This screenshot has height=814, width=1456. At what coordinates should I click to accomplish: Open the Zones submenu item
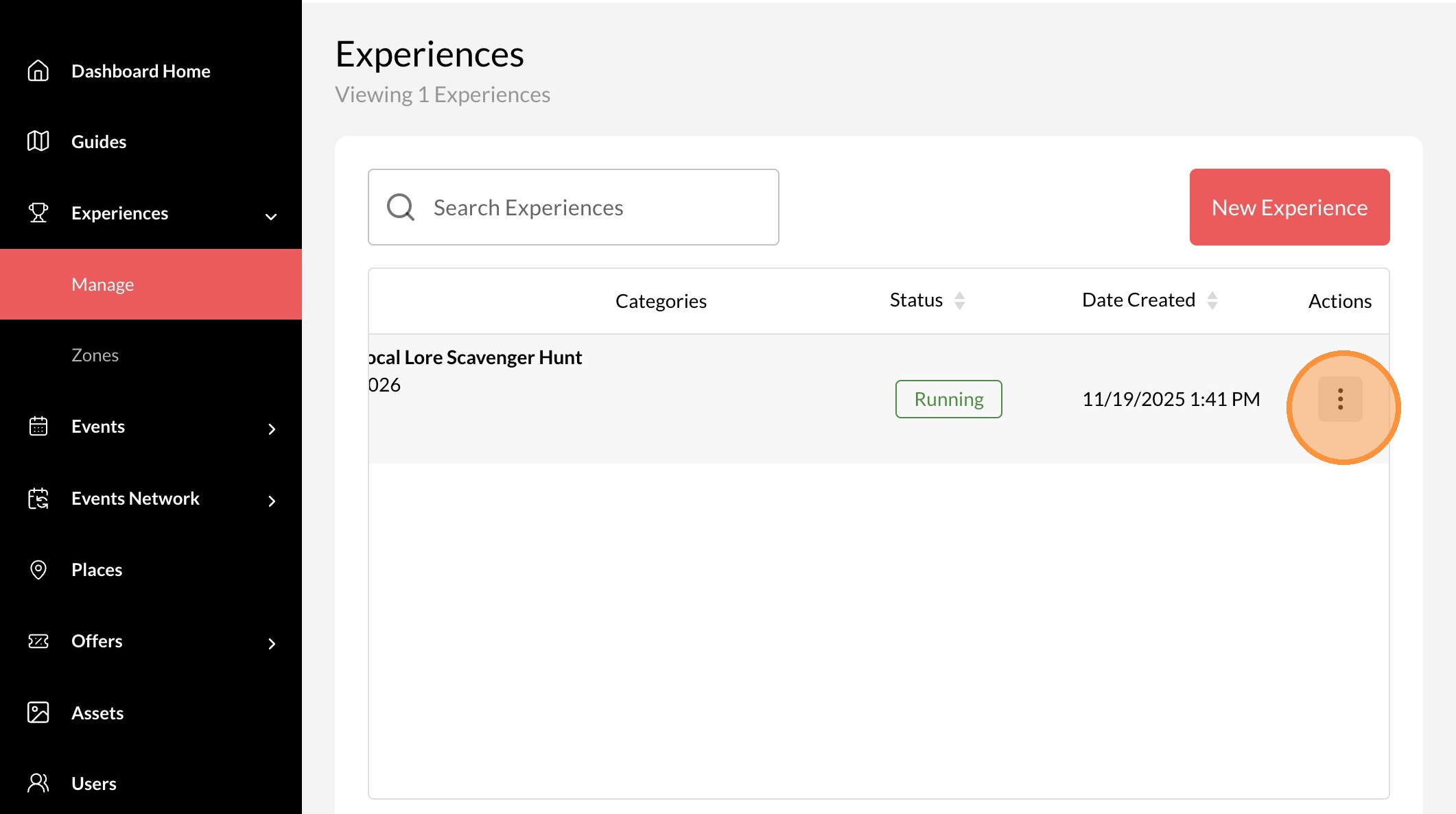95,355
